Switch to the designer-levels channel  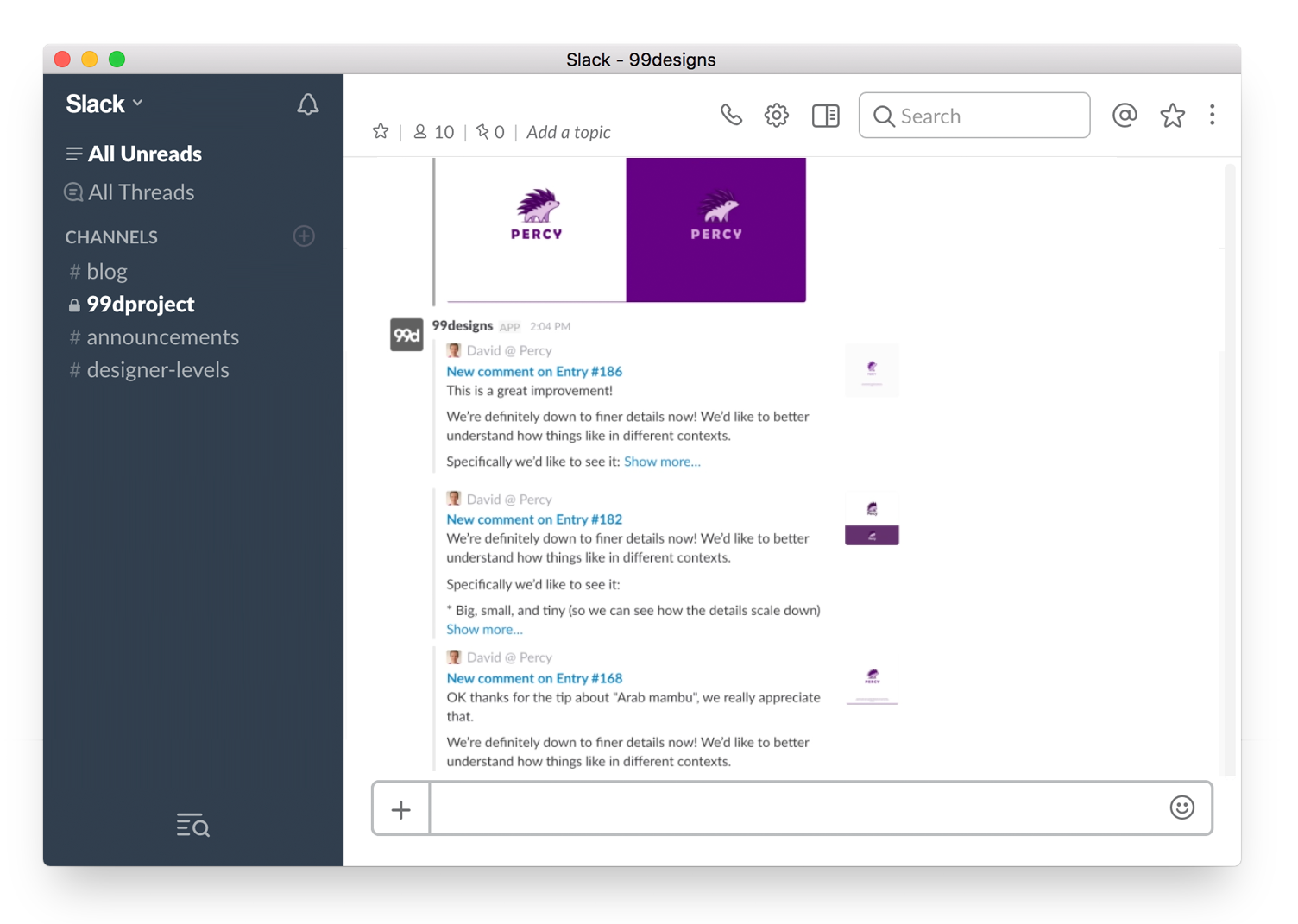pyautogui.click(x=157, y=370)
